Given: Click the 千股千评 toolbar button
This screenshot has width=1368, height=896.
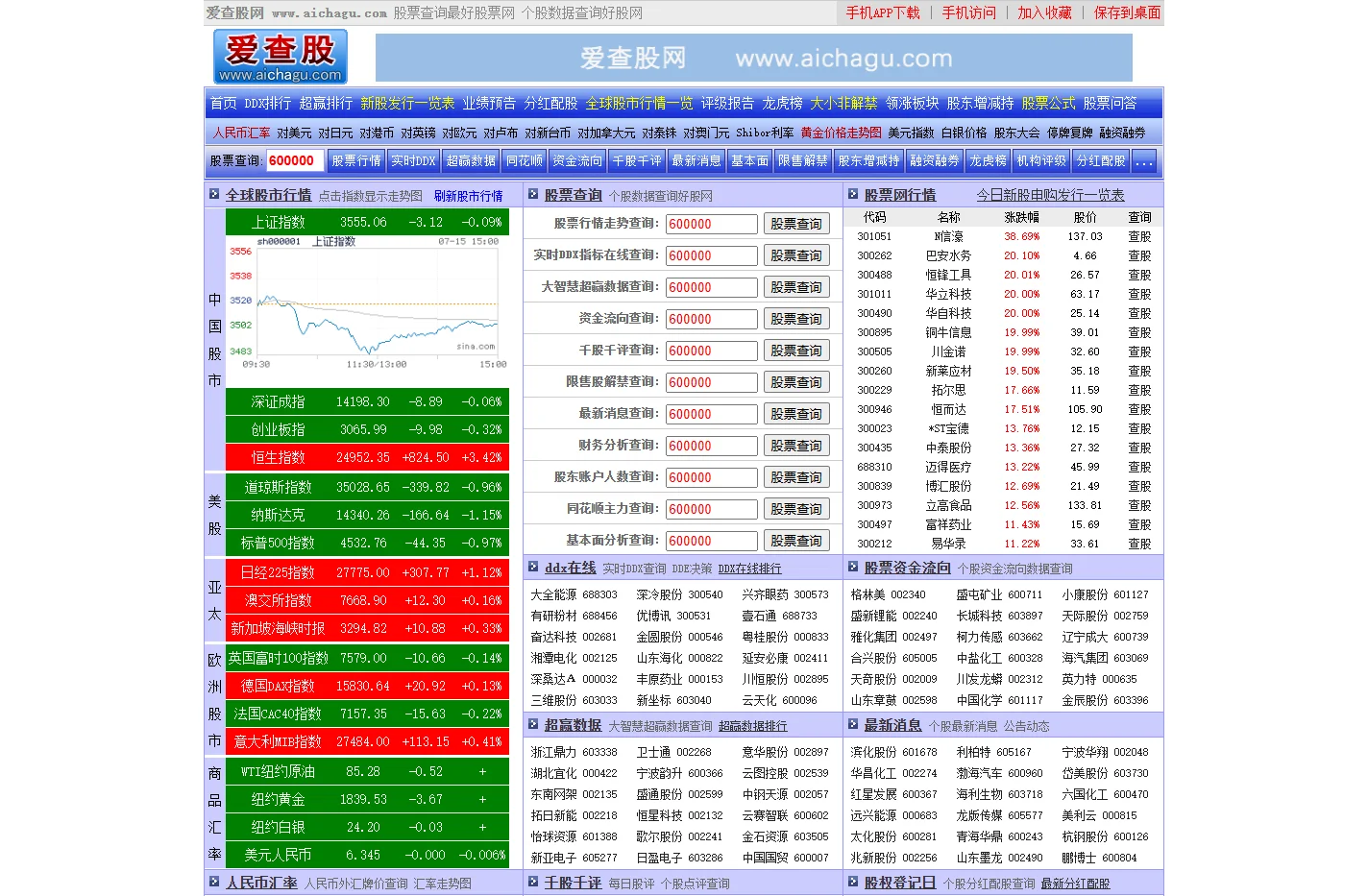Looking at the screenshot, I should coord(637,161).
